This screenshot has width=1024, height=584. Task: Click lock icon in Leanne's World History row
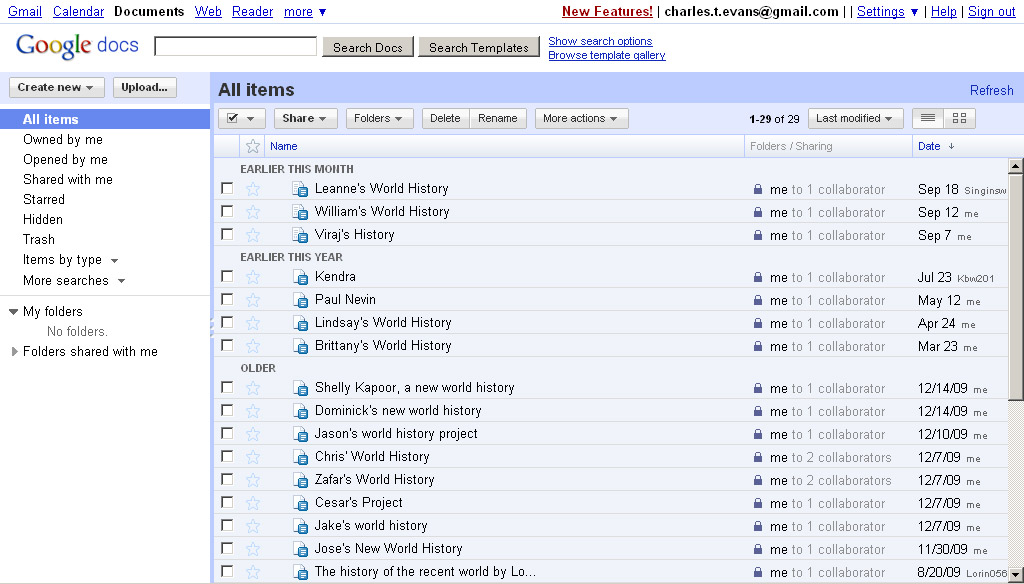click(758, 189)
